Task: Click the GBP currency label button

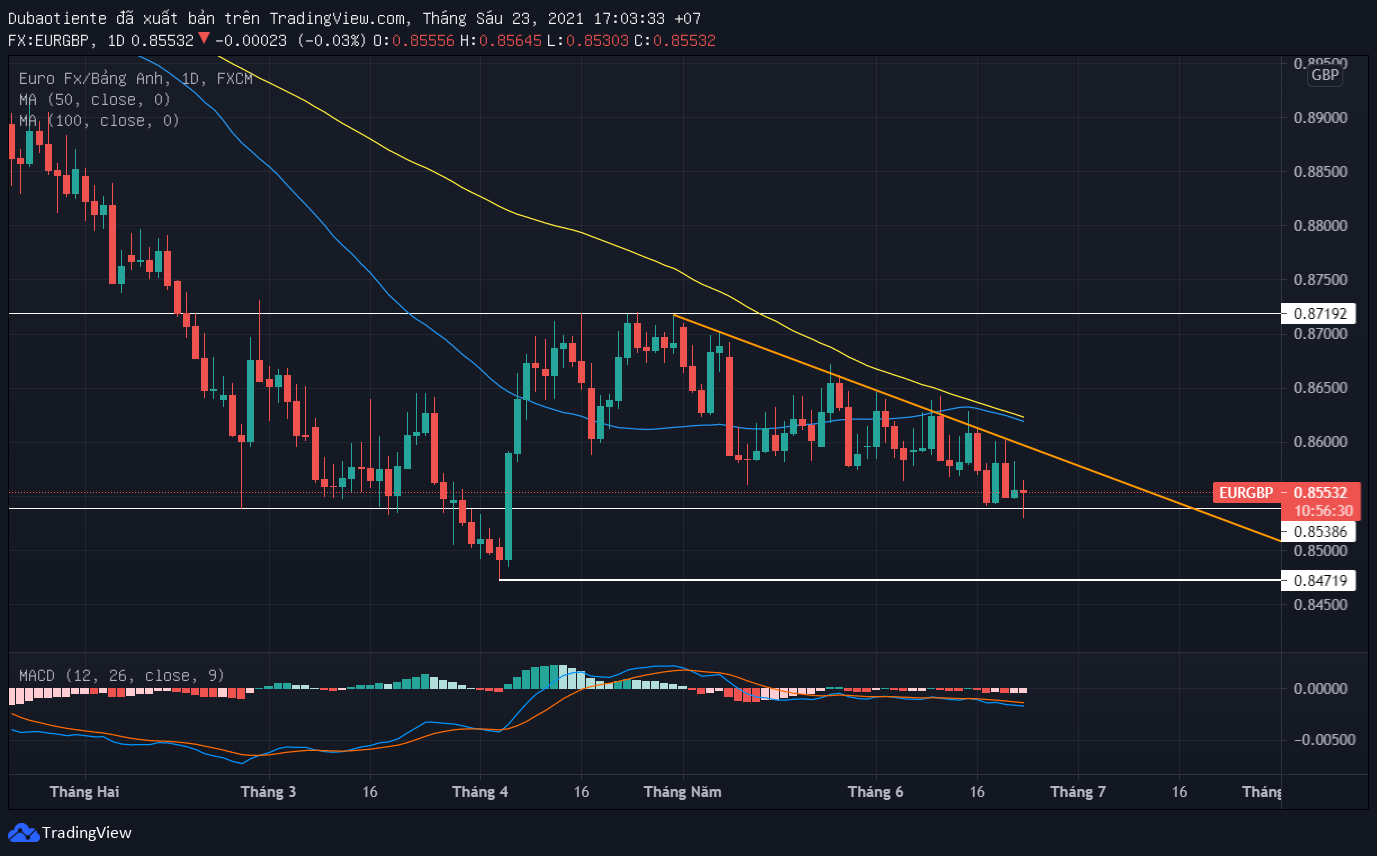Action: point(1325,75)
